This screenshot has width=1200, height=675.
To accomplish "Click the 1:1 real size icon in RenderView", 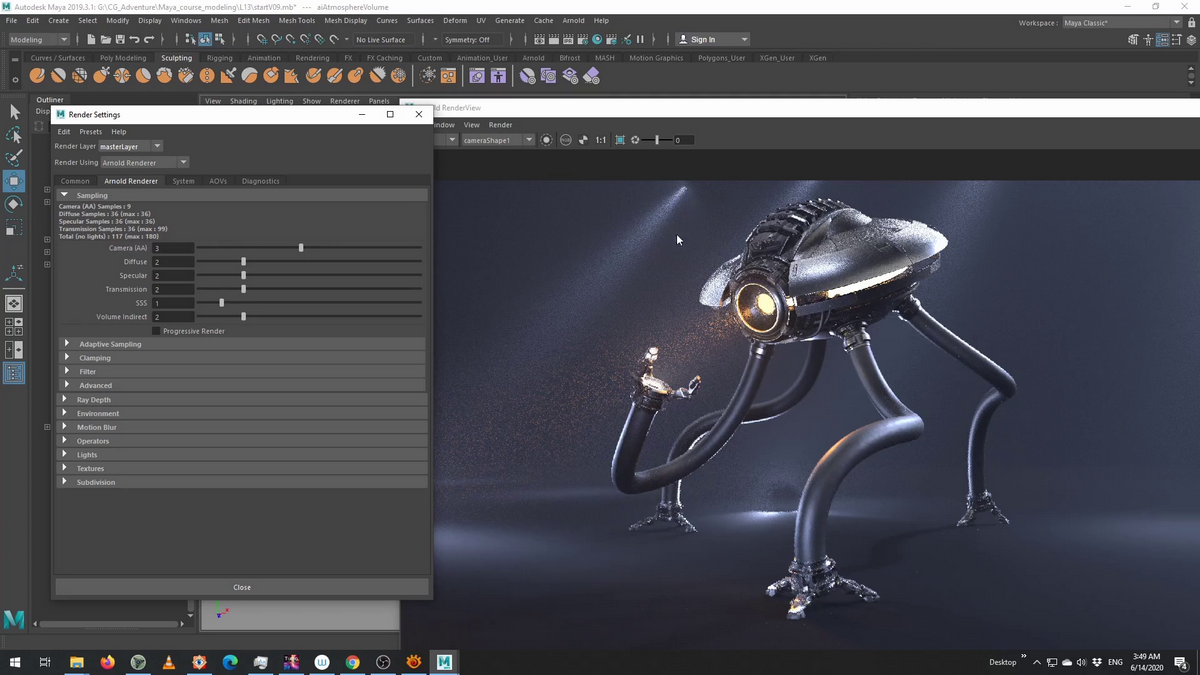I will [601, 140].
